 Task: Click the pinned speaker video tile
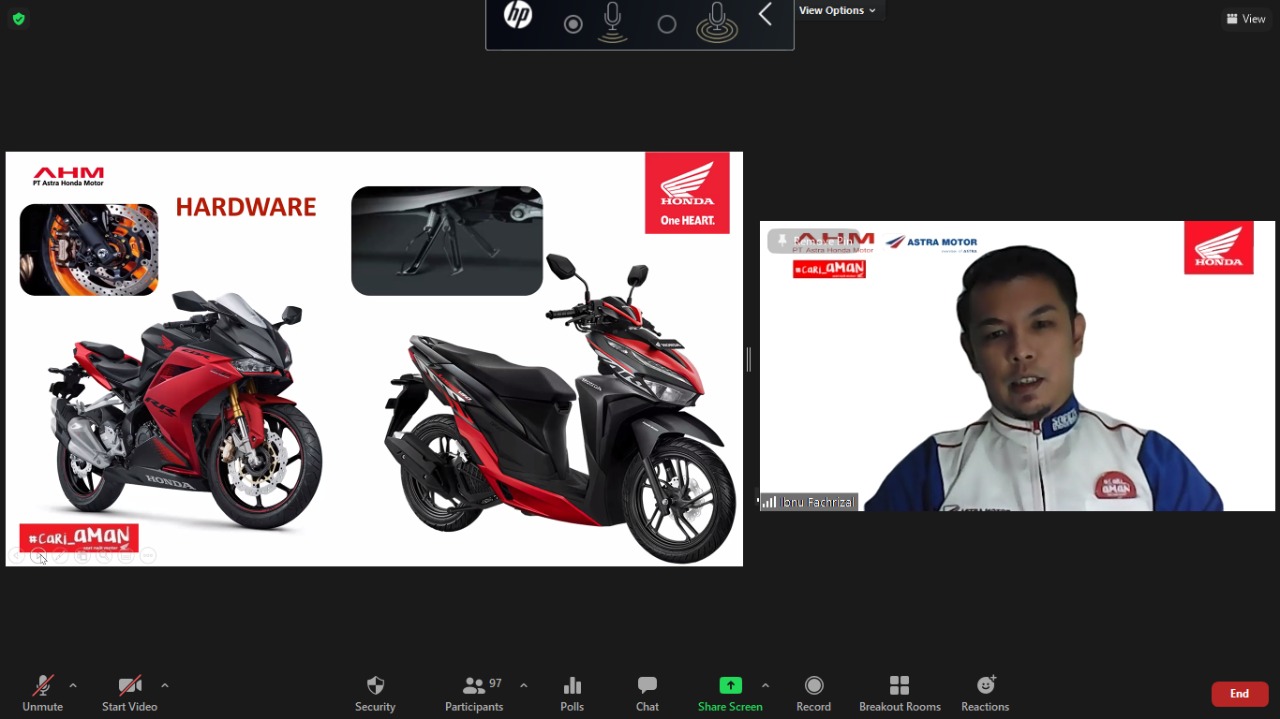point(1017,366)
